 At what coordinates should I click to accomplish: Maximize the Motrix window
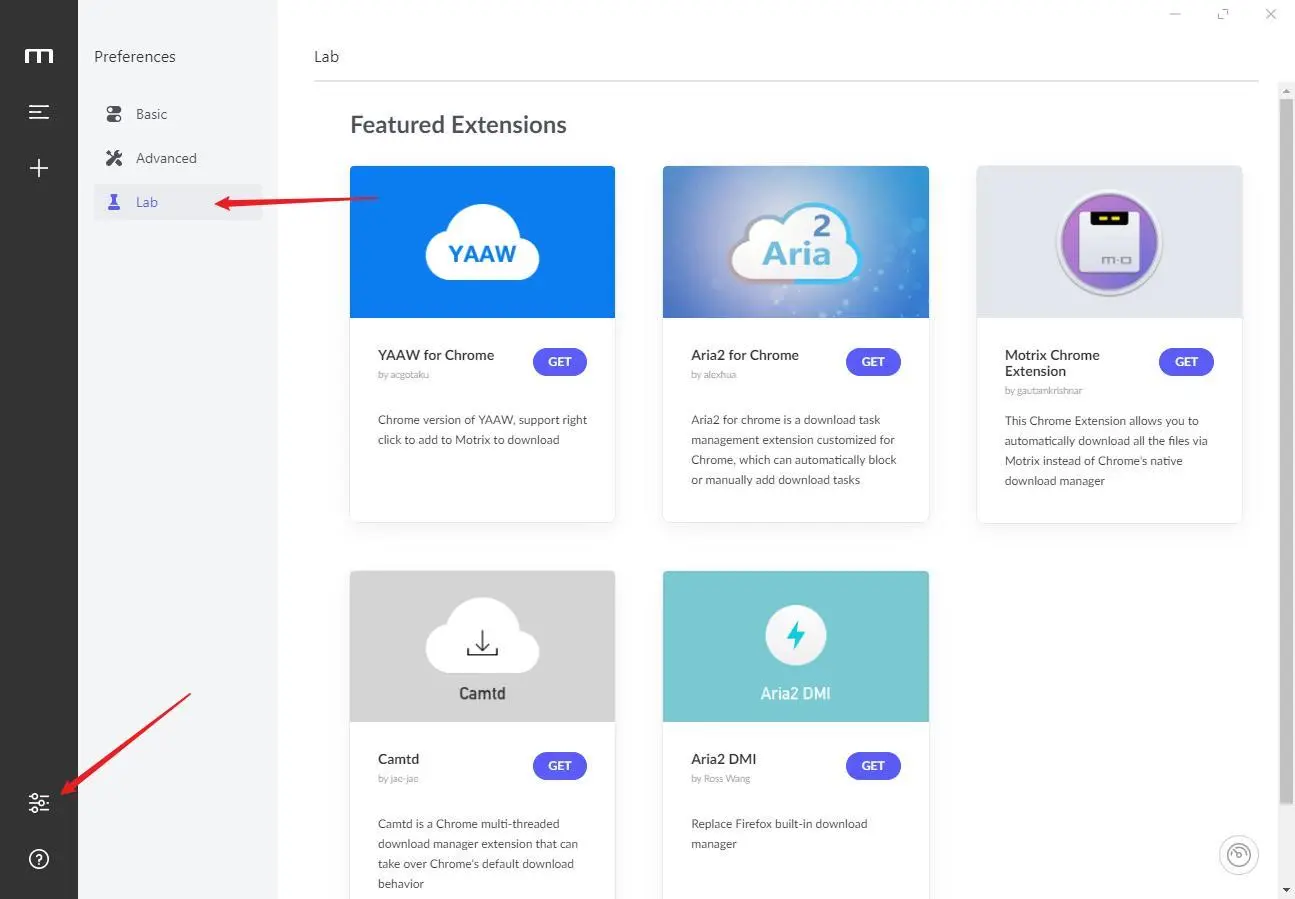coord(1223,14)
